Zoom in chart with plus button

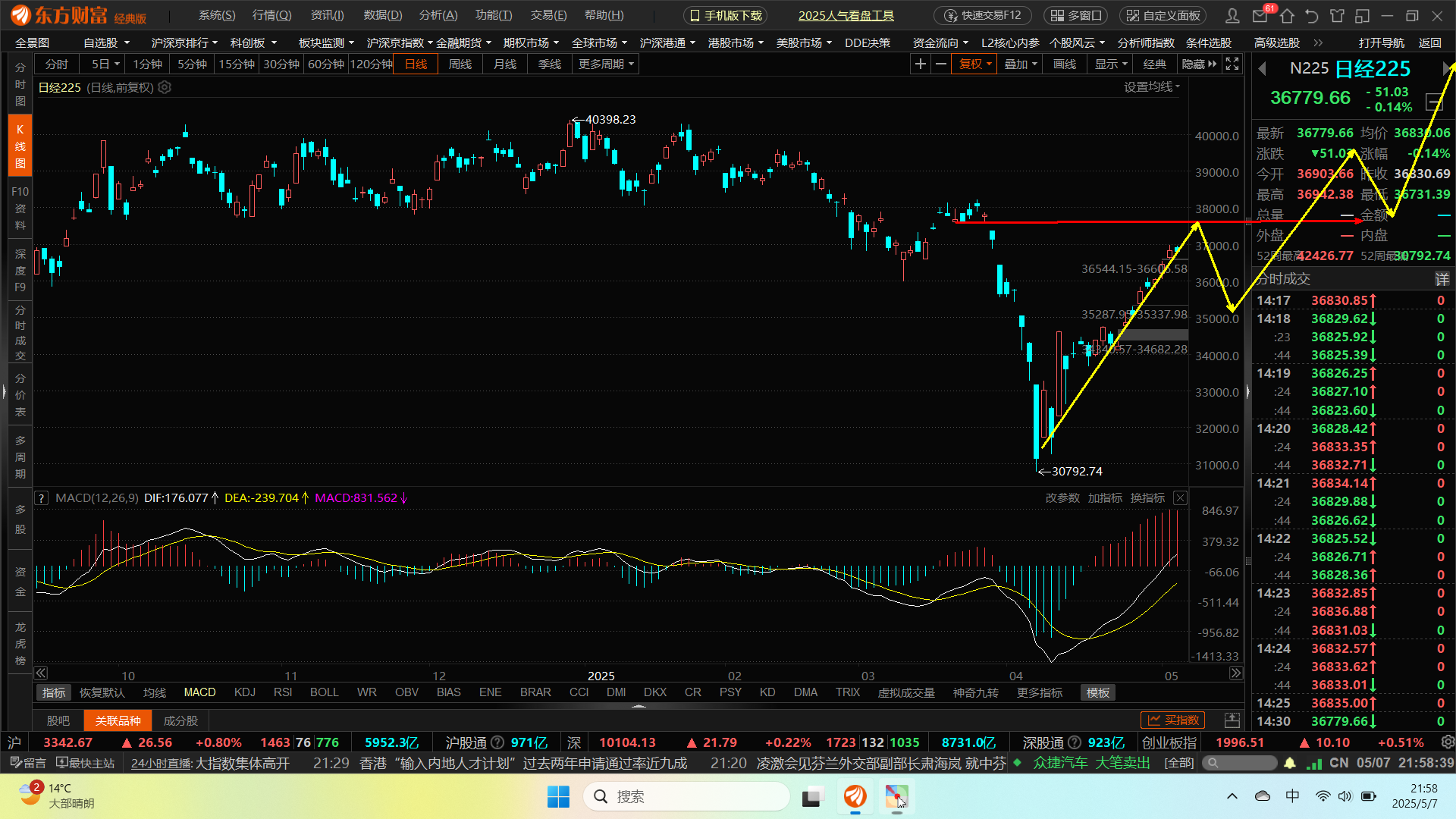click(x=920, y=64)
